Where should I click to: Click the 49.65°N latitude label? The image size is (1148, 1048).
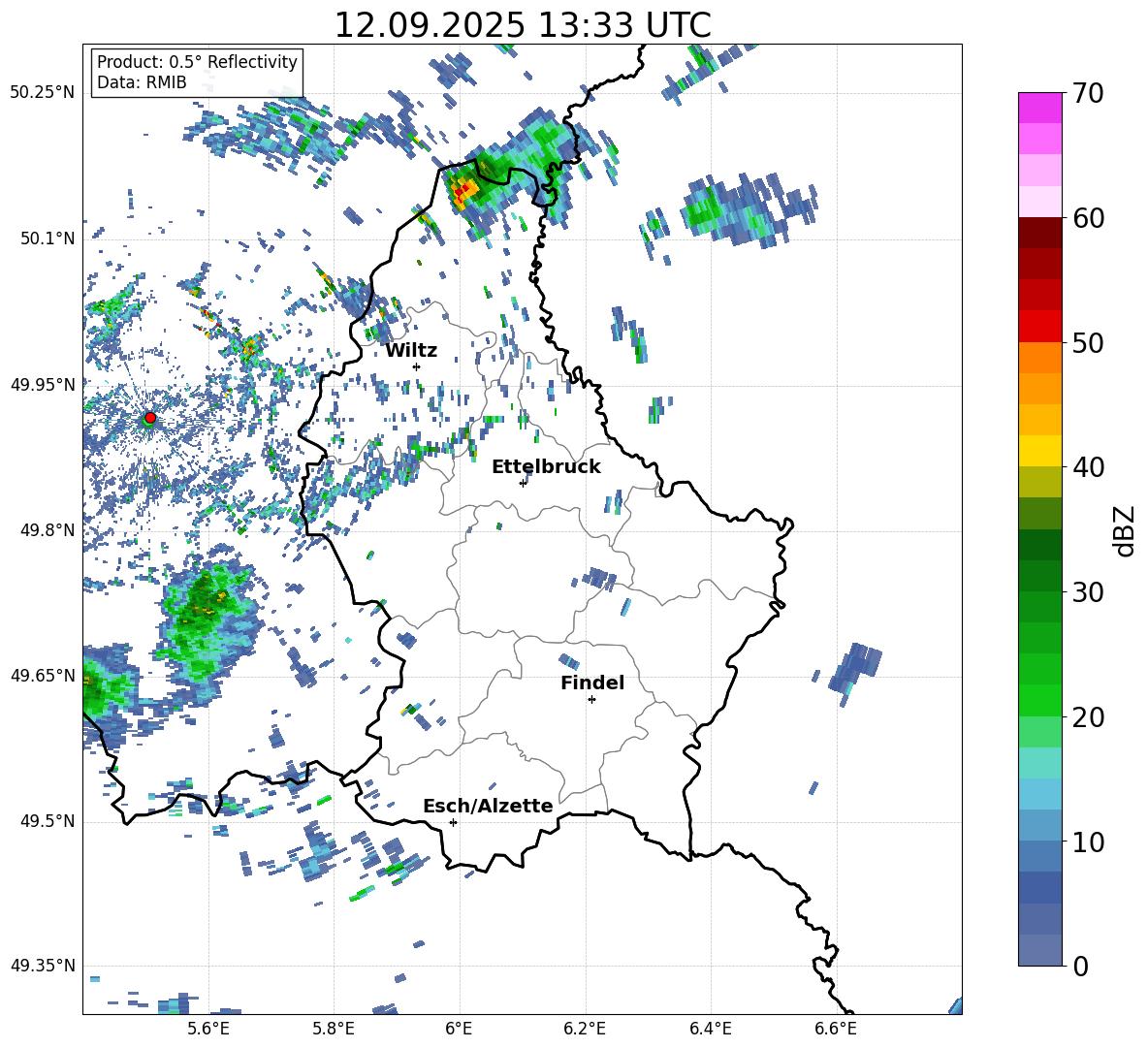43,676
